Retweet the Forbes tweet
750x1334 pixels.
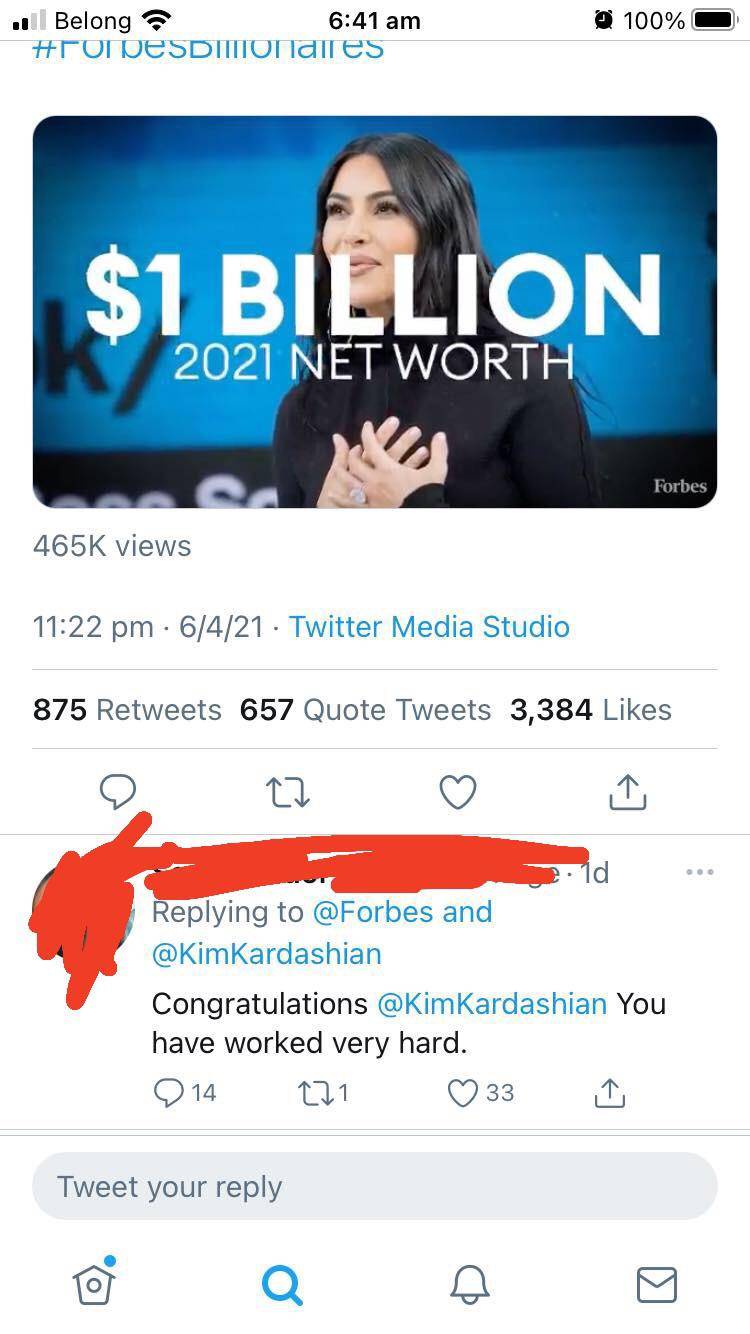pos(288,792)
